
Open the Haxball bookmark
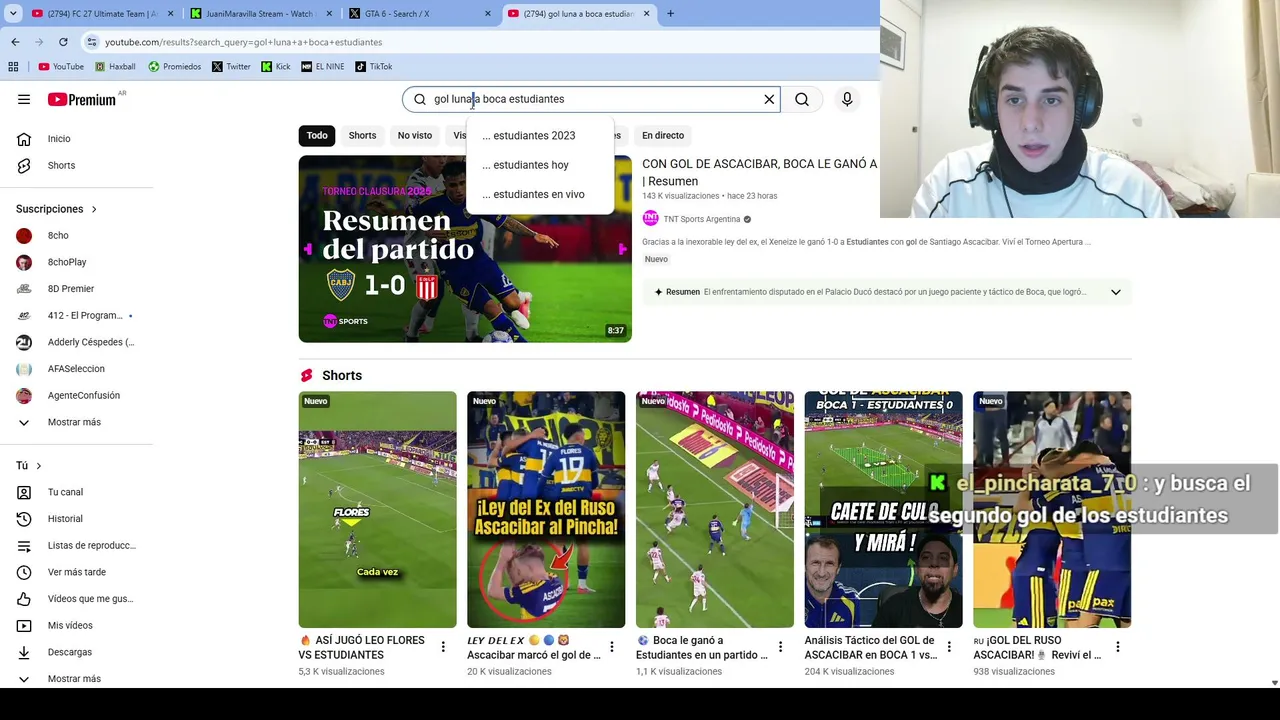coord(115,67)
